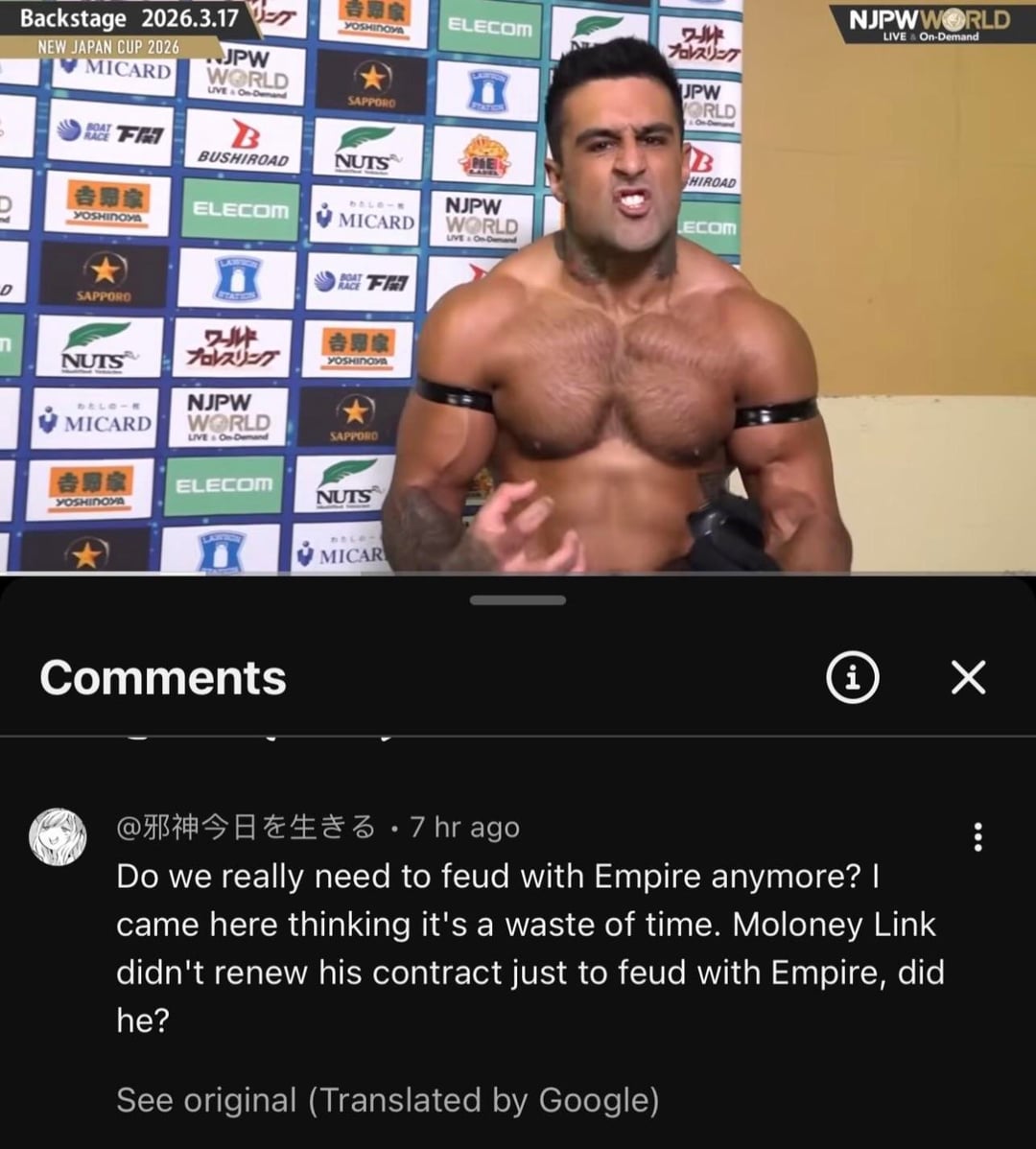Select the comment text about feuding with Empire
Viewport: 1036px width, 1149px height.
pos(530,949)
